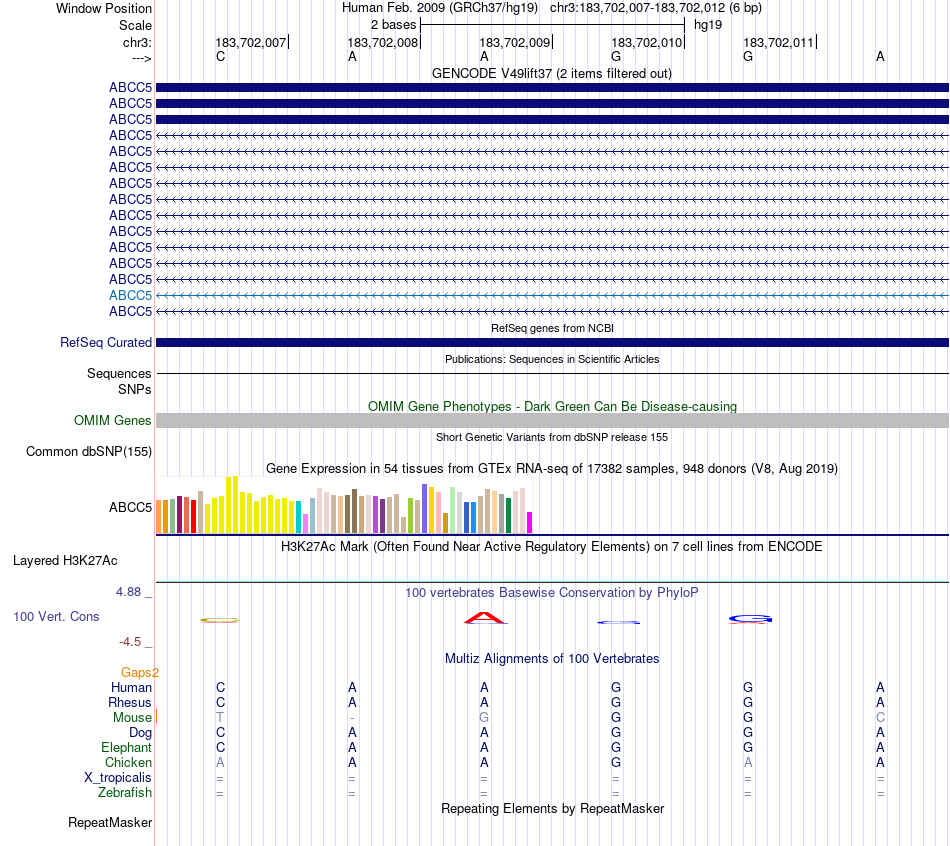The height and width of the screenshot is (846, 950).
Task: Click position label 183,702,010
Action: click(647, 42)
